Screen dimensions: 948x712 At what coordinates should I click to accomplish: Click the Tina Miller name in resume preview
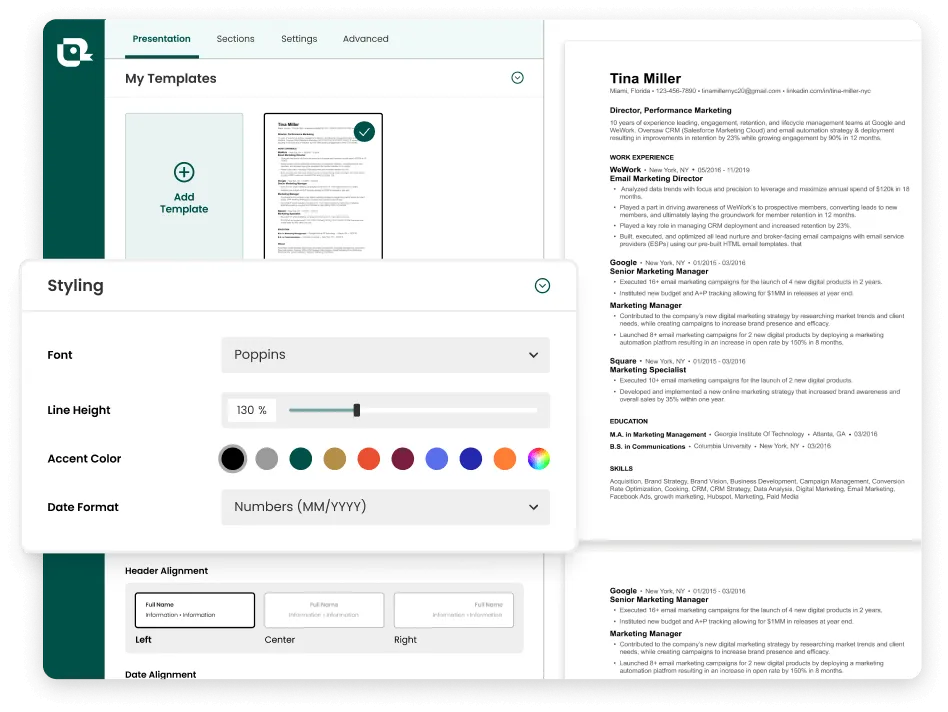pyautogui.click(x=645, y=79)
